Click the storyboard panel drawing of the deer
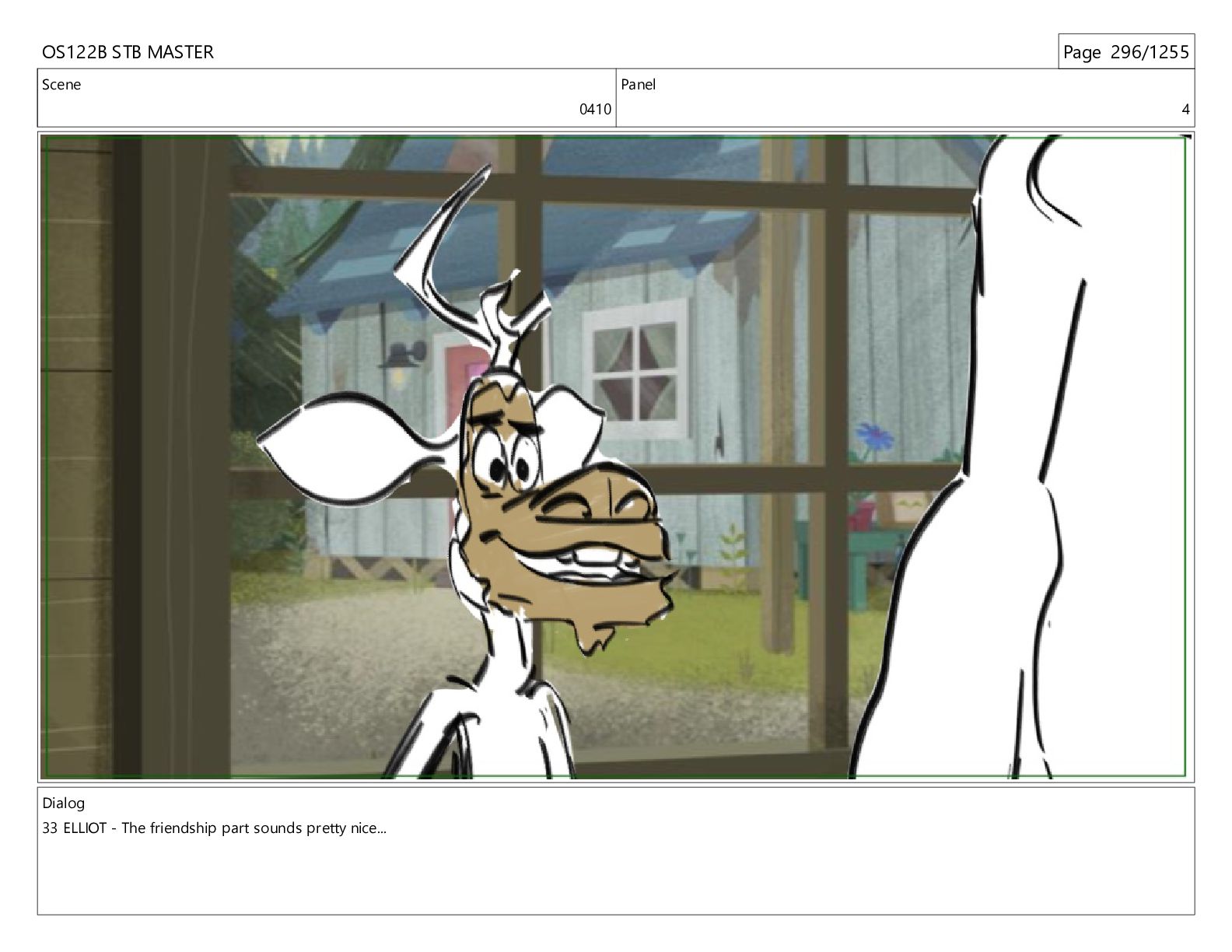 [615, 457]
